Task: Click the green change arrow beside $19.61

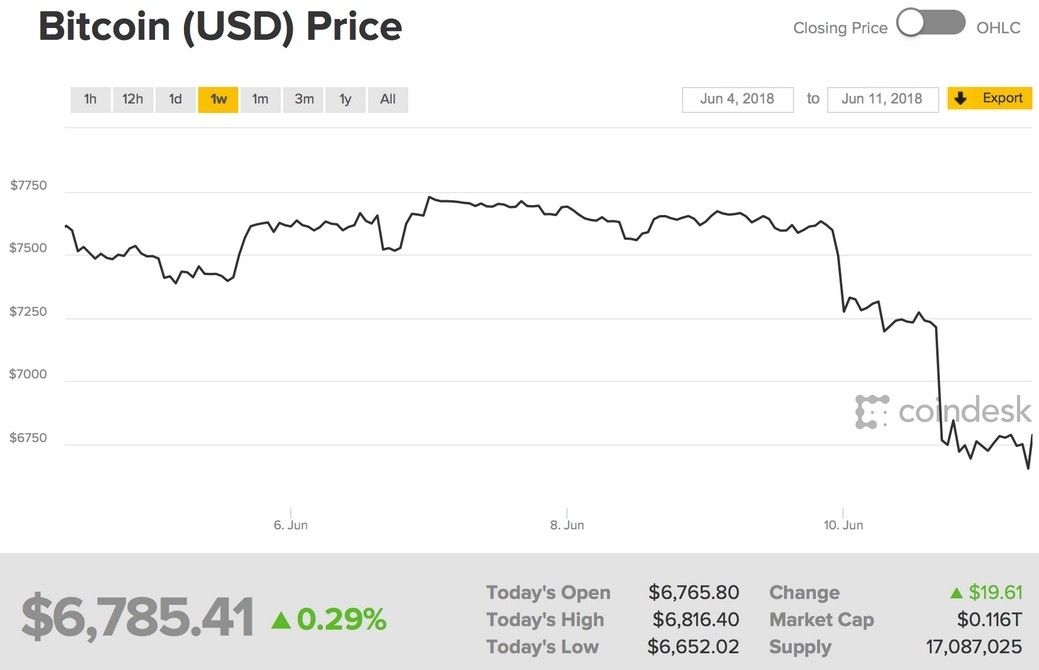Action: [958, 593]
